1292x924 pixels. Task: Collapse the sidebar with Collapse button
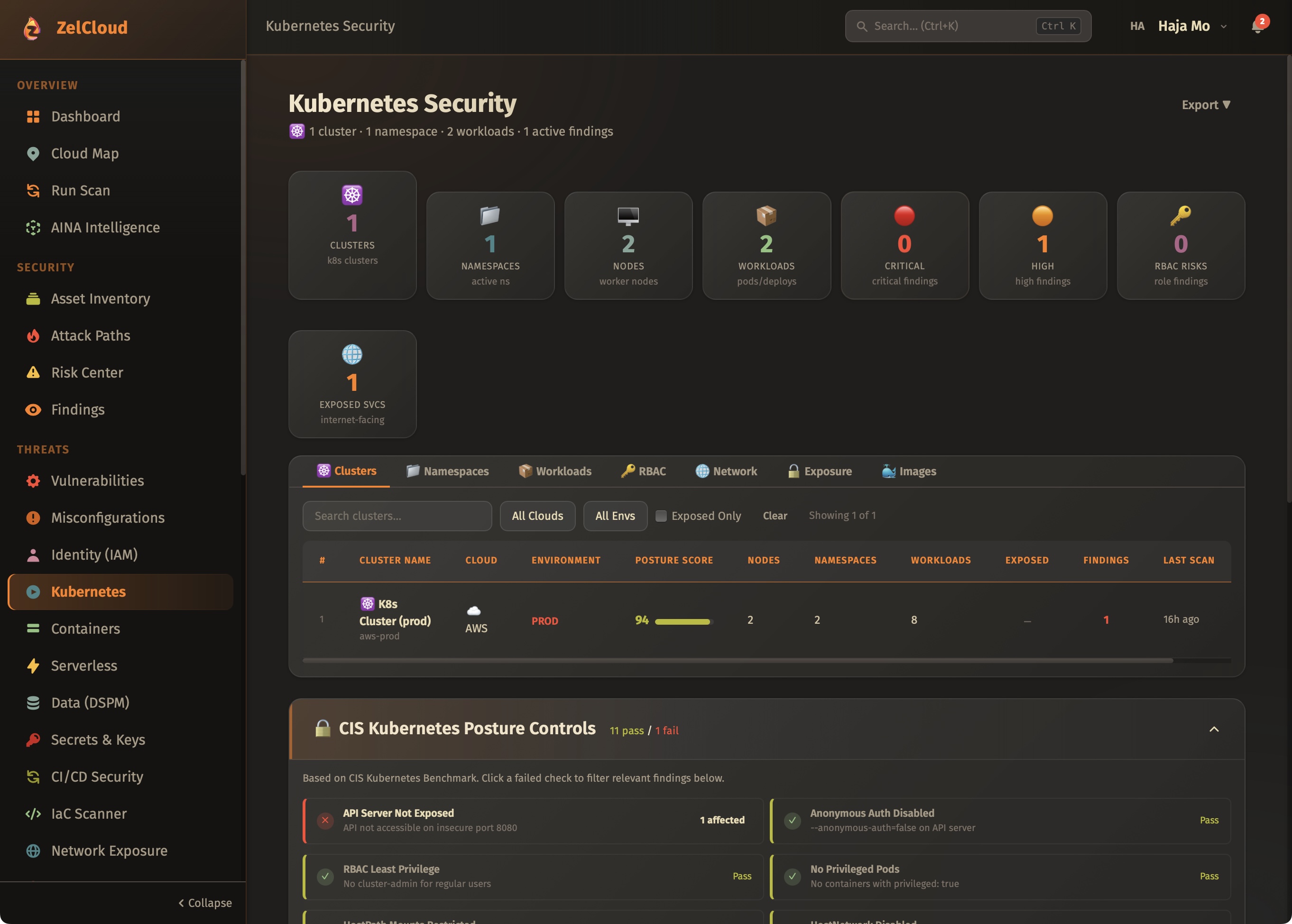205,903
